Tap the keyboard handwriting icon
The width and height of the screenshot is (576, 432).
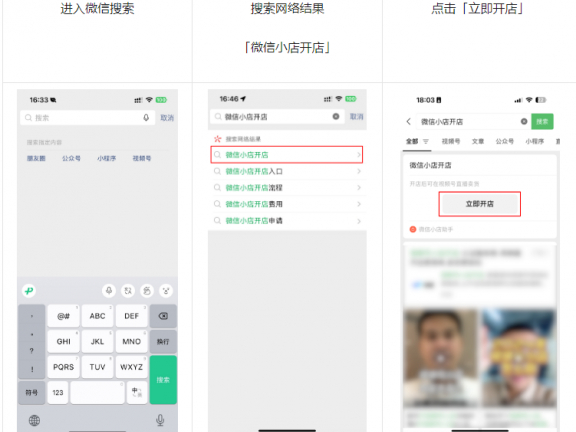click(147, 291)
